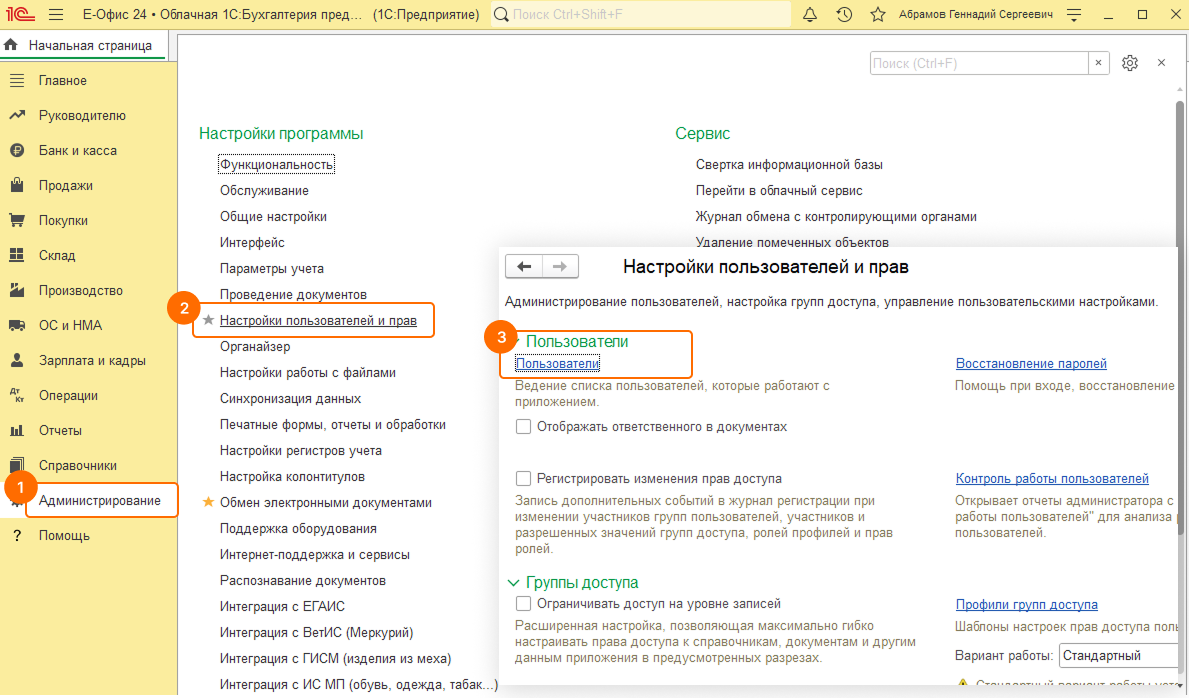Enable Регистрировать изменения прав доступа checkbox
The height and width of the screenshot is (698, 1189).
(523, 478)
